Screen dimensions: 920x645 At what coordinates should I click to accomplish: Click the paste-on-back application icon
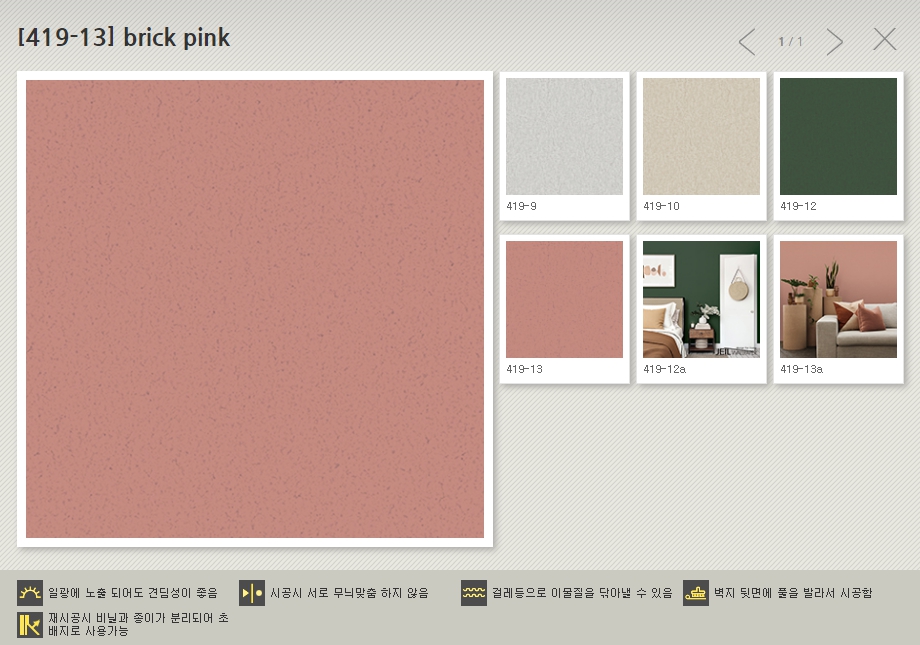[696, 593]
